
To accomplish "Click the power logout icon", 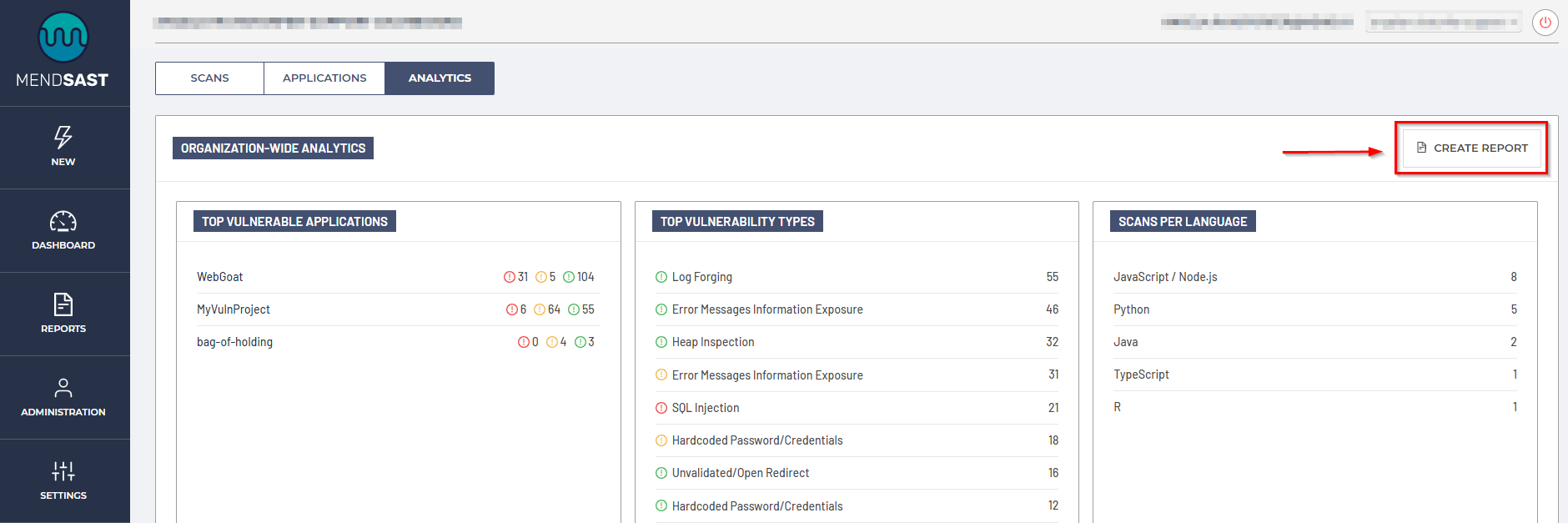I will coord(1545,23).
